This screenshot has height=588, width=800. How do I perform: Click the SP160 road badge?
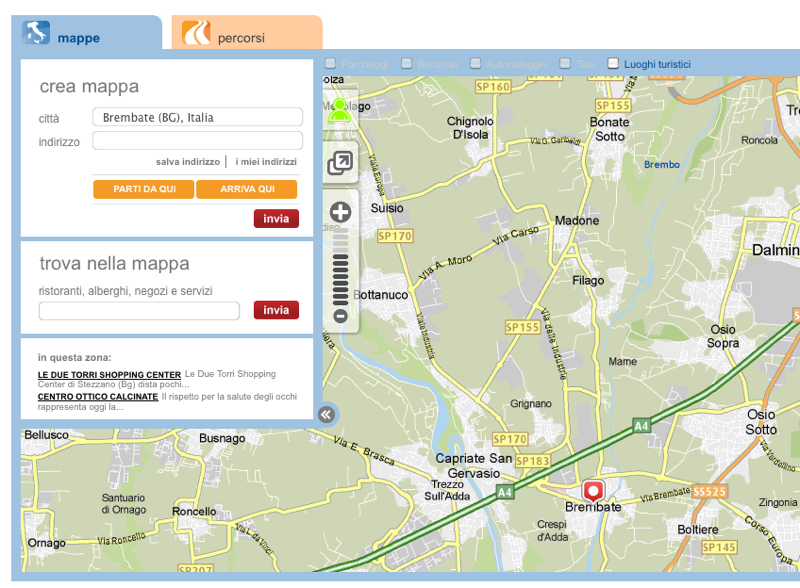click(493, 87)
